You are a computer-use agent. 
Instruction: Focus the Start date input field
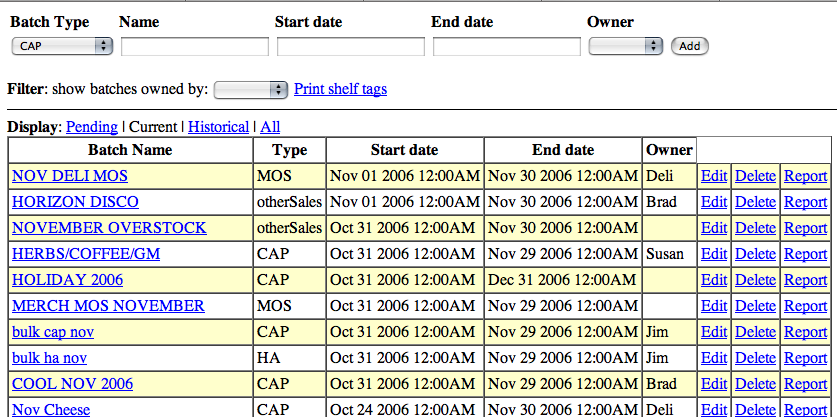tap(351, 46)
